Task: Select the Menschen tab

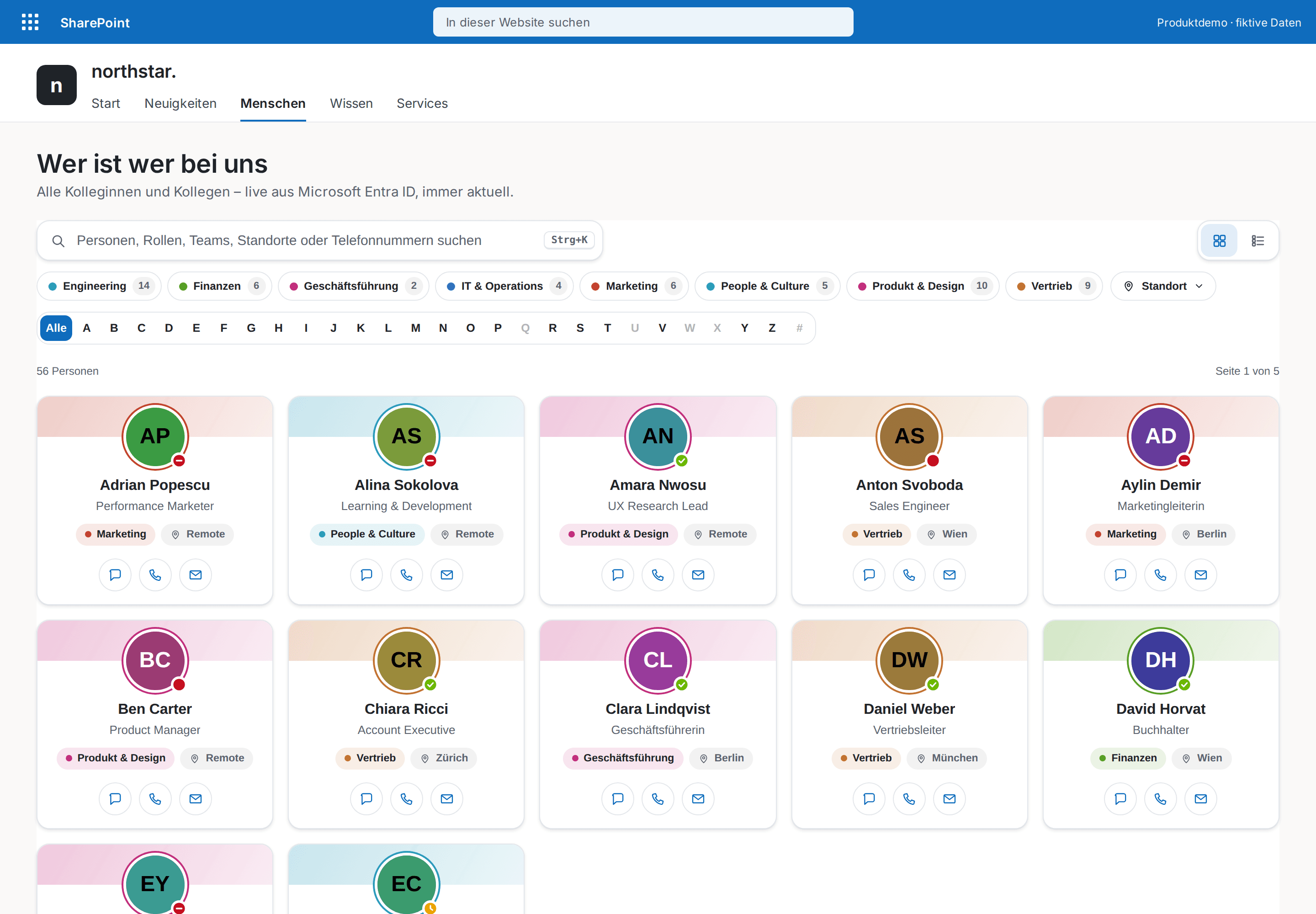Action: tap(273, 104)
